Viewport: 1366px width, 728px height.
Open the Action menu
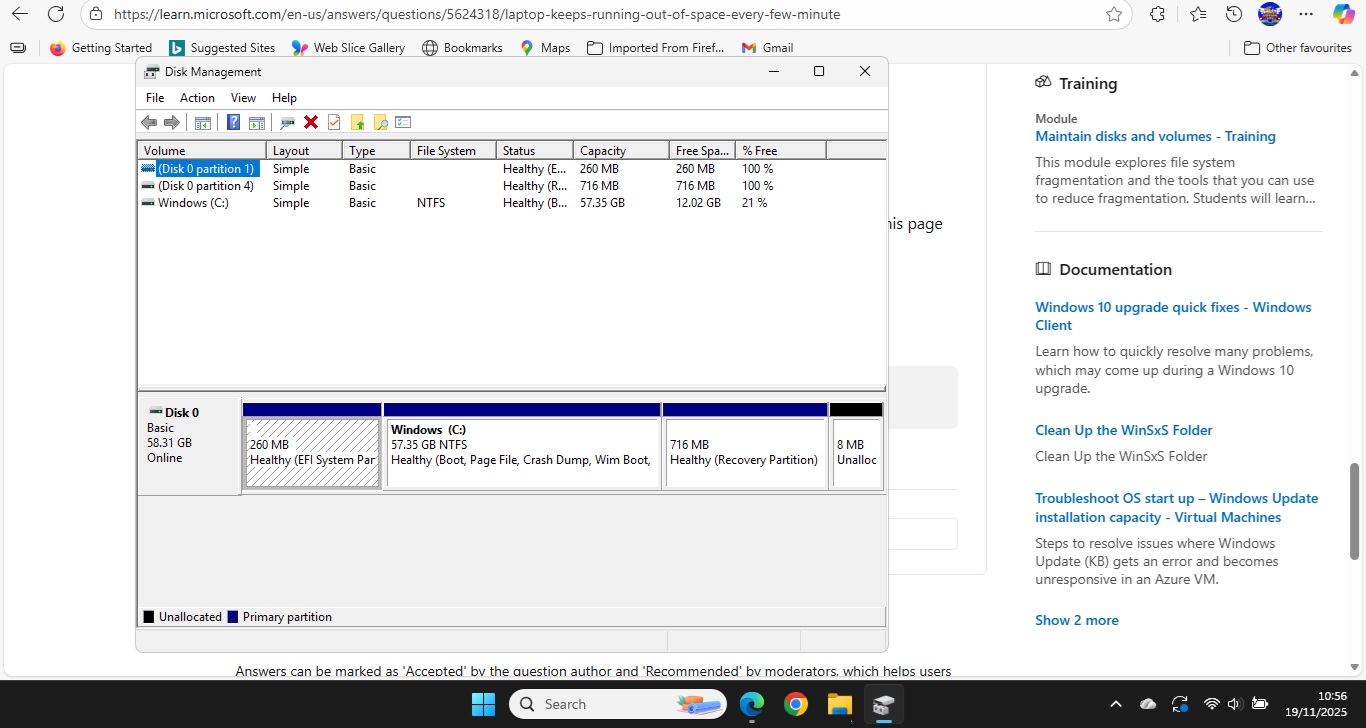point(196,97)
